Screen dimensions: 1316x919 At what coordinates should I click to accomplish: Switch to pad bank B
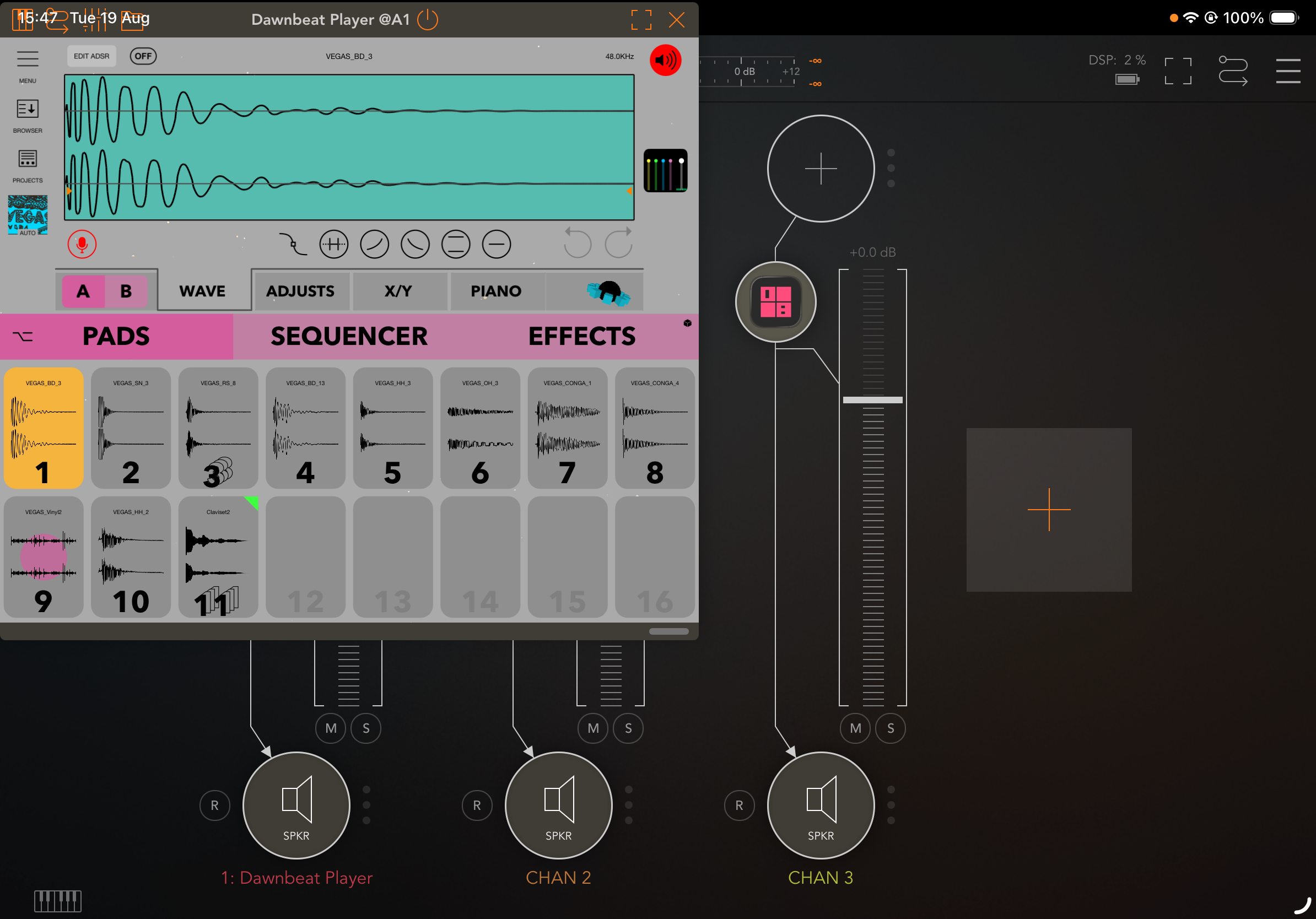tap(126, 291)
